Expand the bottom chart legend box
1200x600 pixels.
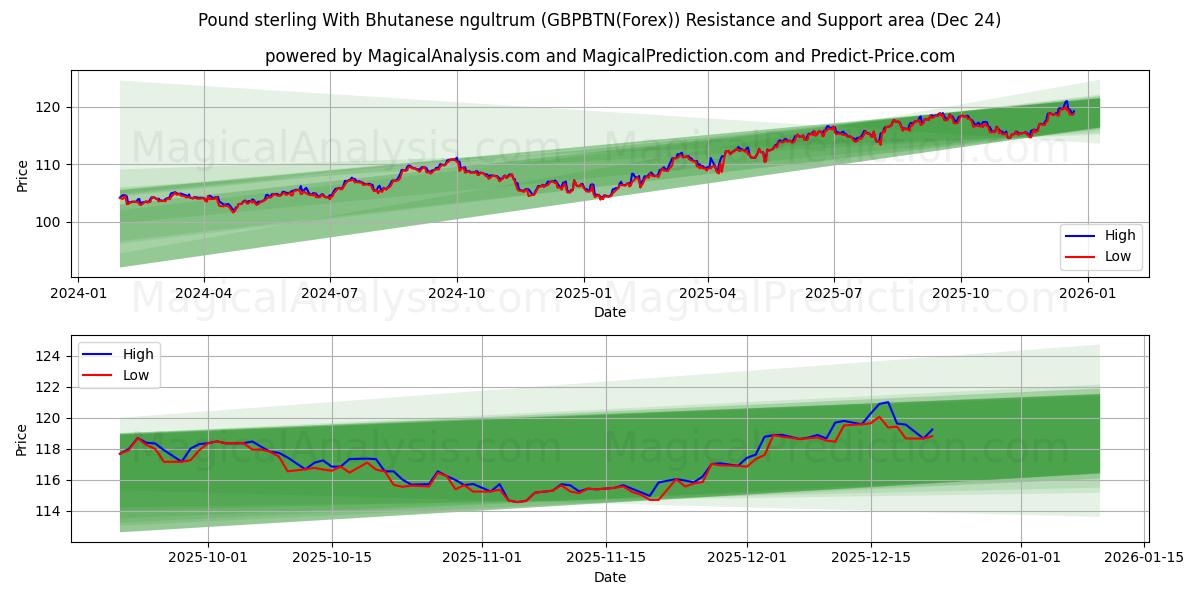[118, 364]
